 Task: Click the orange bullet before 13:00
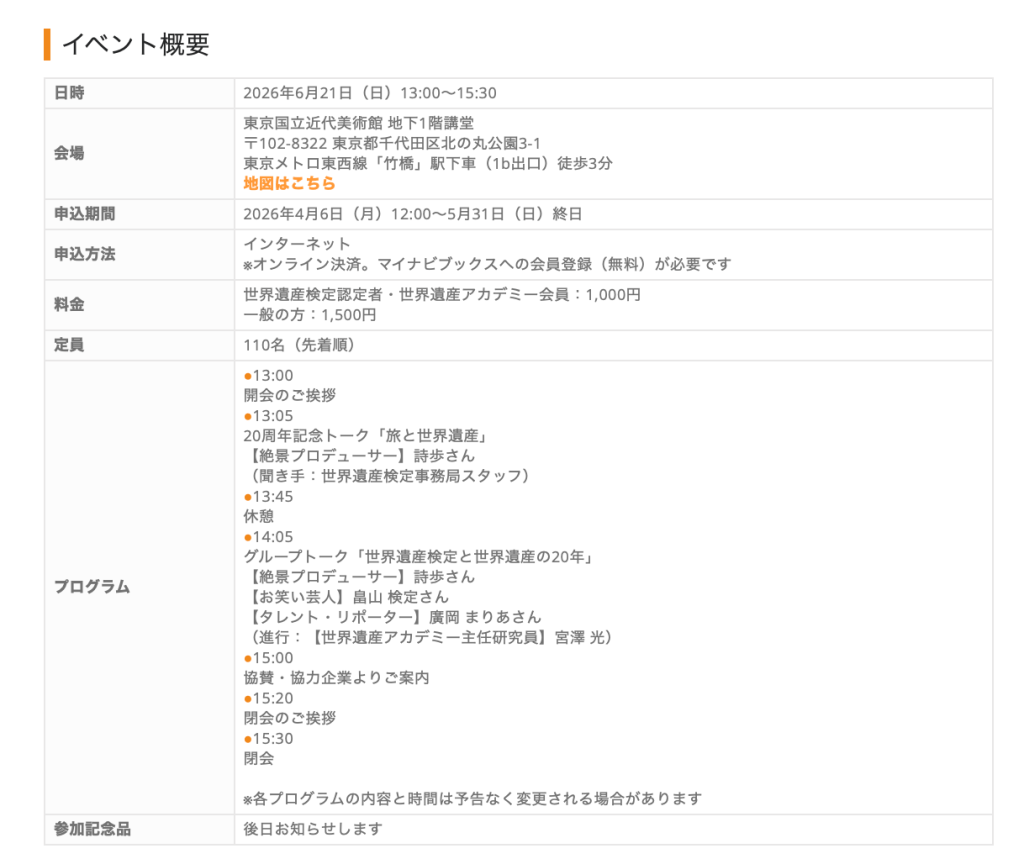pos(248,376)
